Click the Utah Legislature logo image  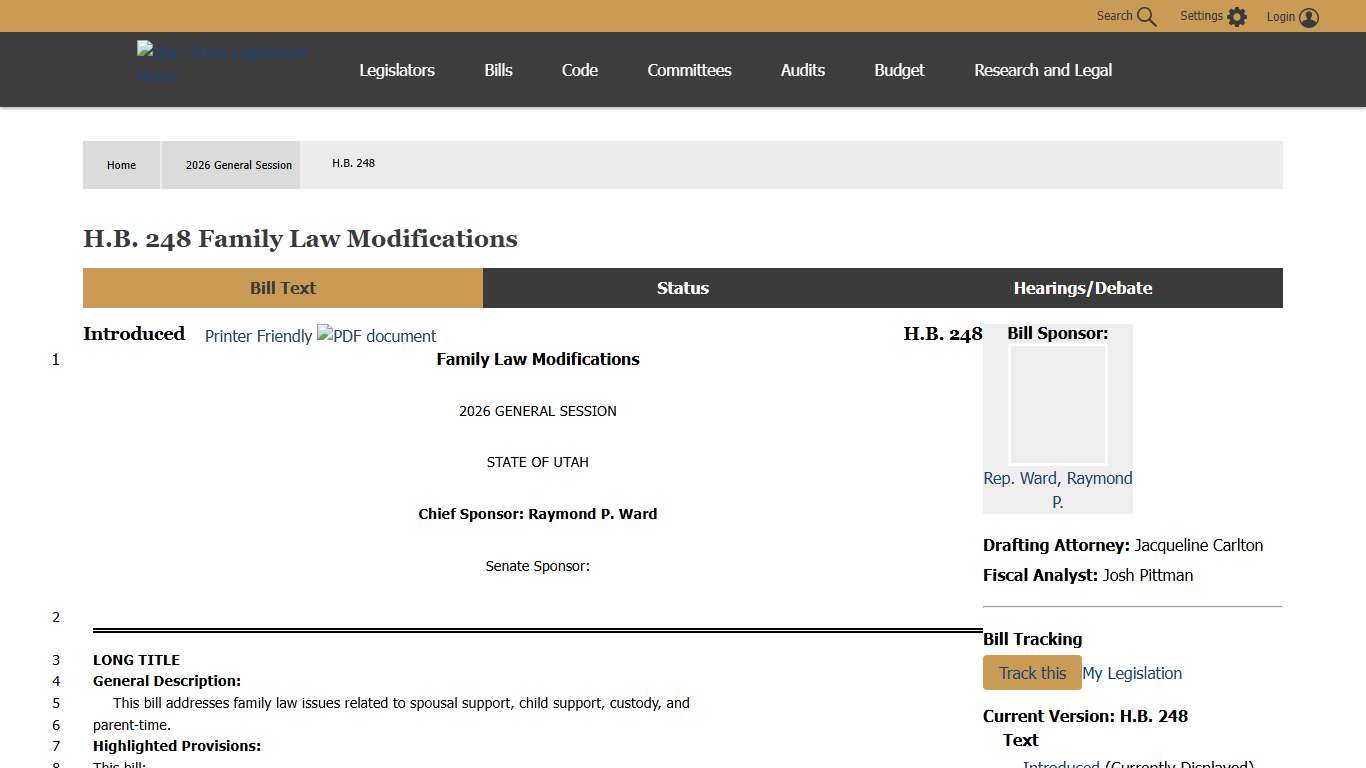tap(223, 62)
